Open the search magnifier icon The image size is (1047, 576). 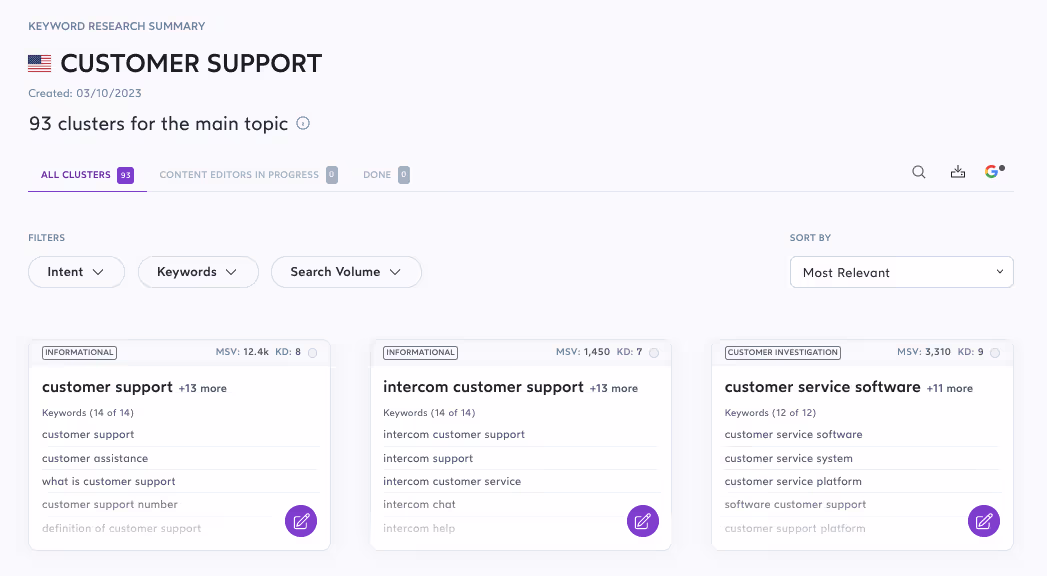click(919, 172)
